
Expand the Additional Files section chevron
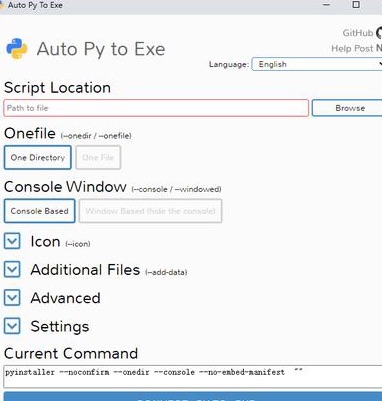(12, 269)
